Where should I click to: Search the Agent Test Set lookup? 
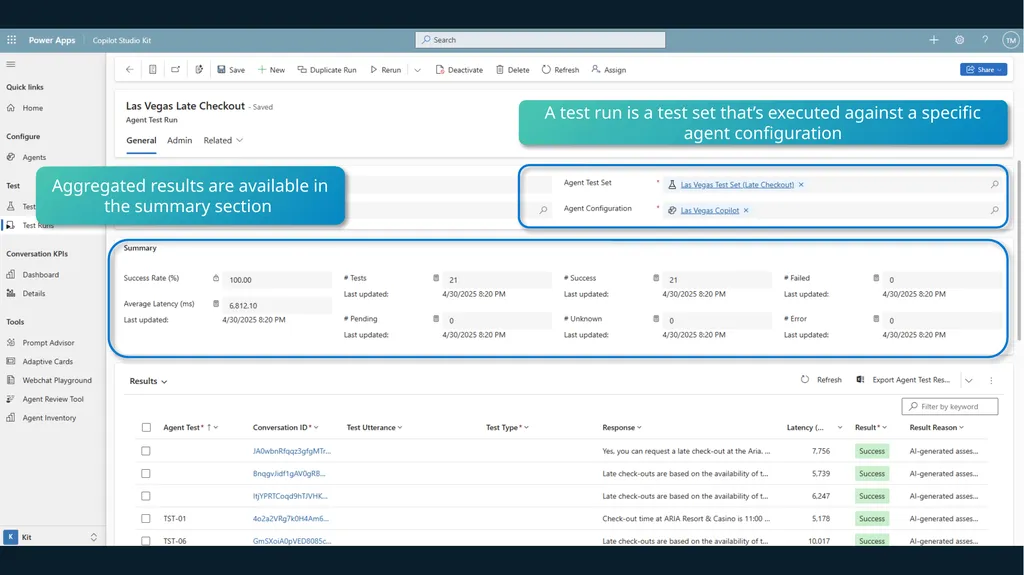click(995, 185)
